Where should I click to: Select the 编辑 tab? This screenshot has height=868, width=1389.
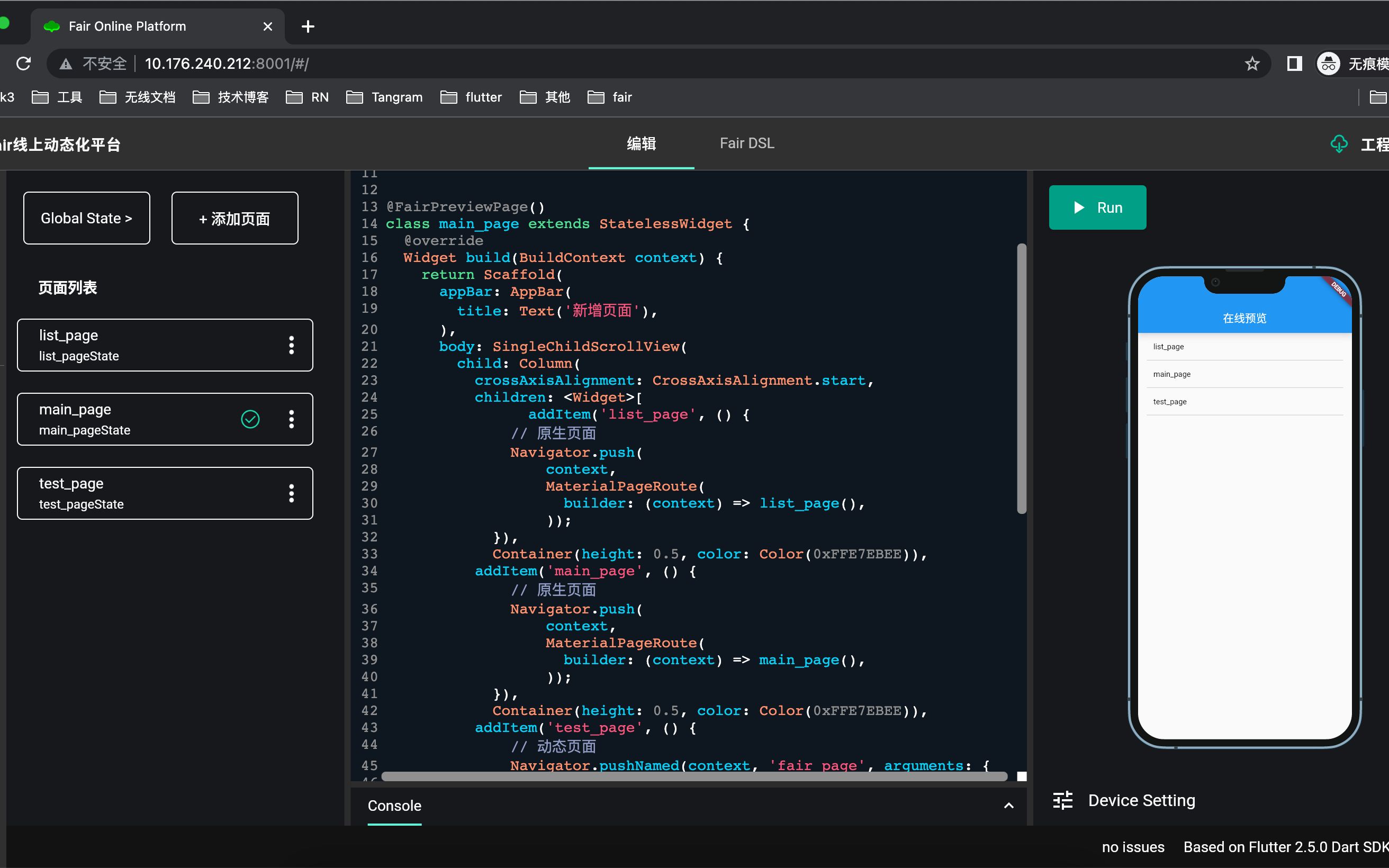pyautogui.click(x=641, y=143)
